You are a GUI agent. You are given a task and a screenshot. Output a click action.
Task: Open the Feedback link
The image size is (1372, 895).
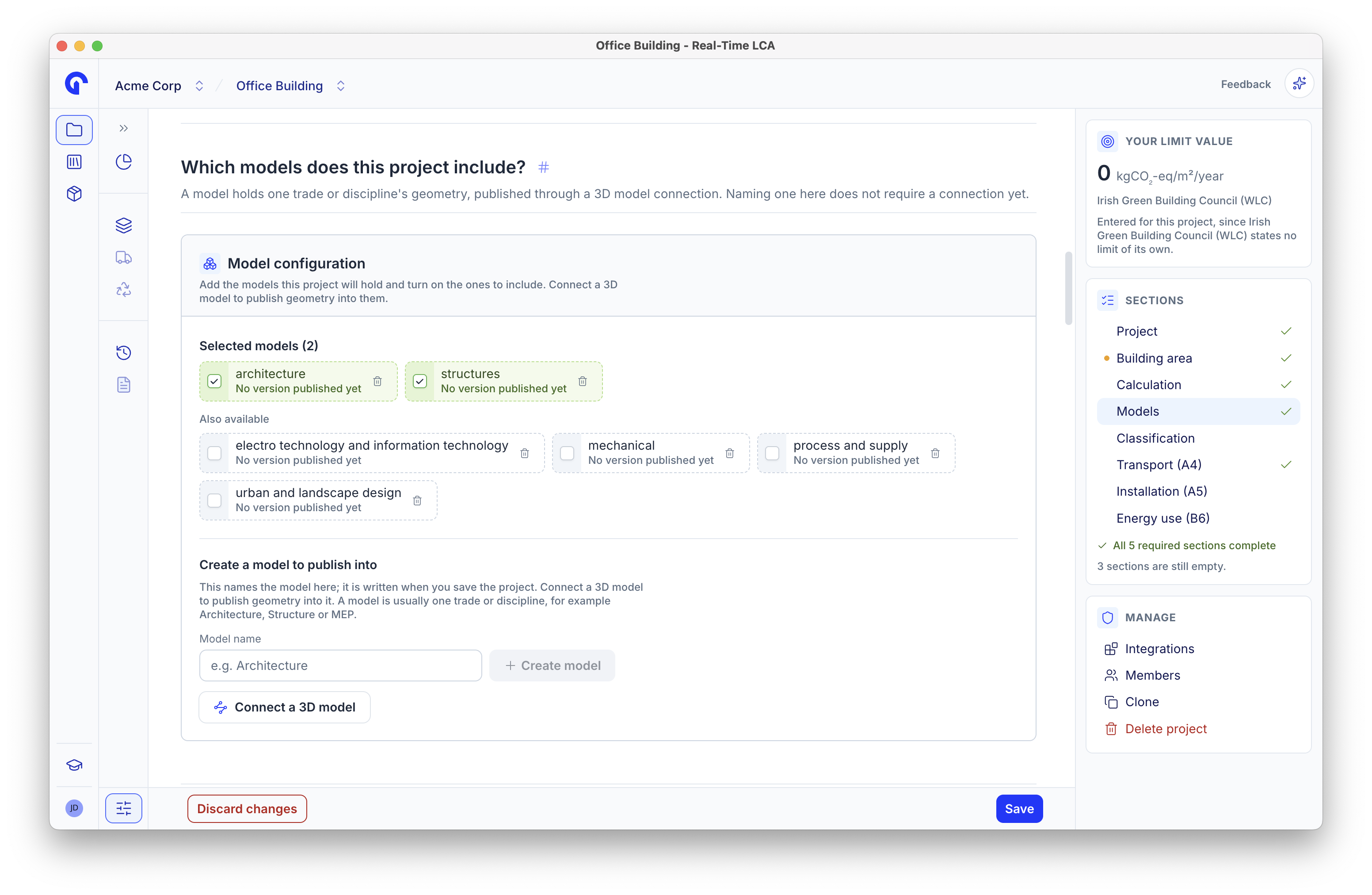(x=1245, y=84)
